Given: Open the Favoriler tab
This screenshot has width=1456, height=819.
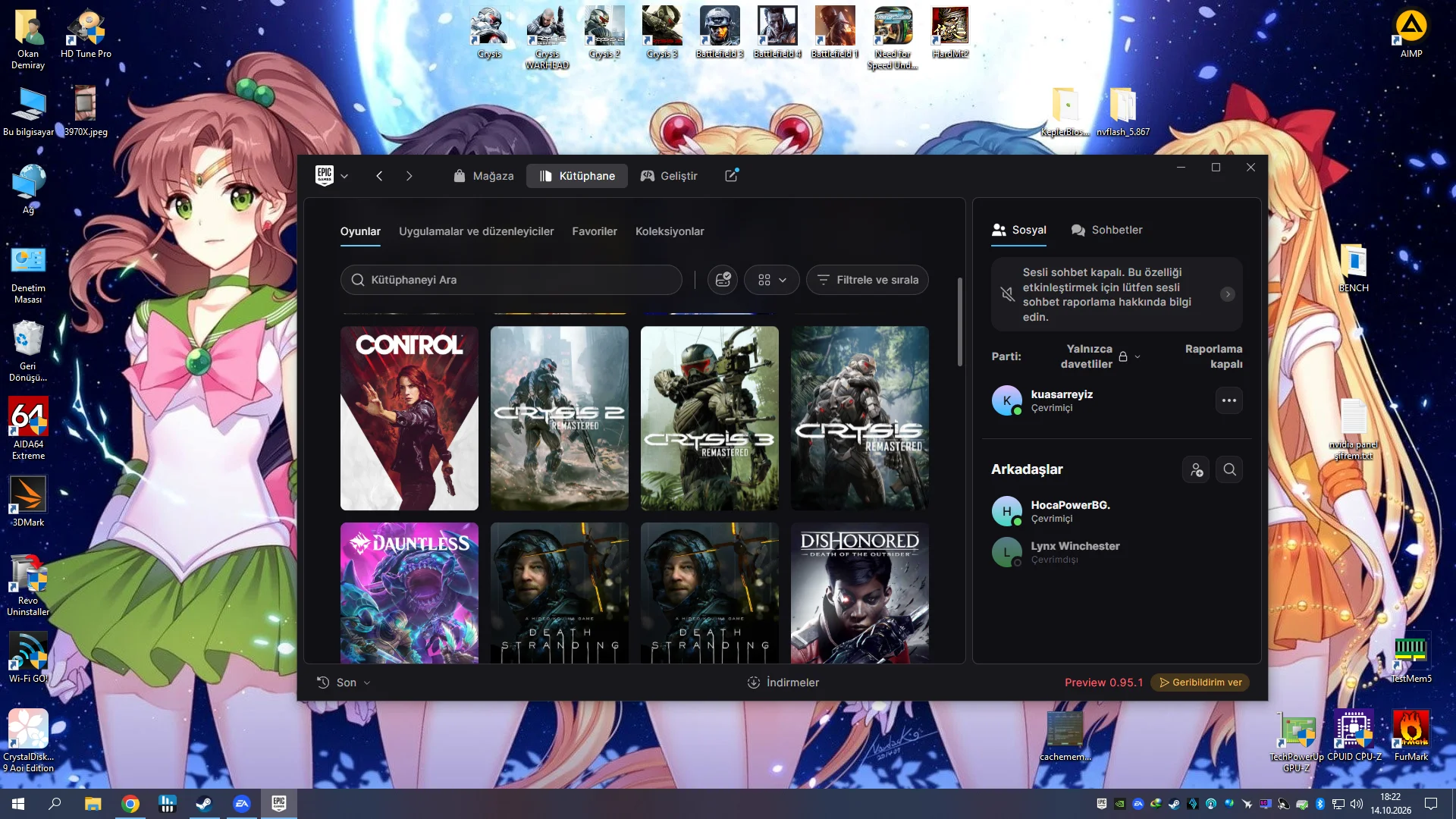Looking at the screenshot, I should [595, 231].
